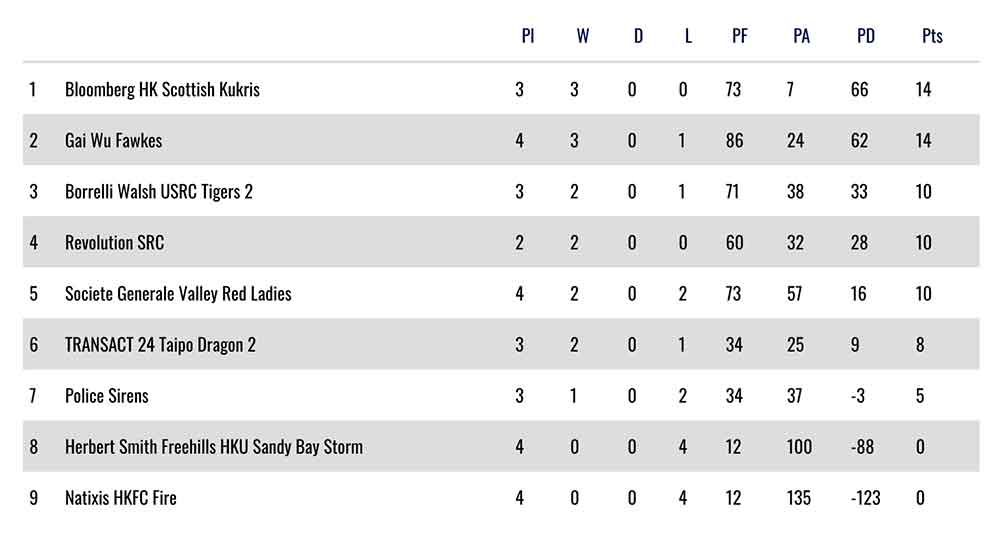Viewport: 1000px width, 536px height.
Task: Sort by the W wins column header
Action: (x=582, y=37)
